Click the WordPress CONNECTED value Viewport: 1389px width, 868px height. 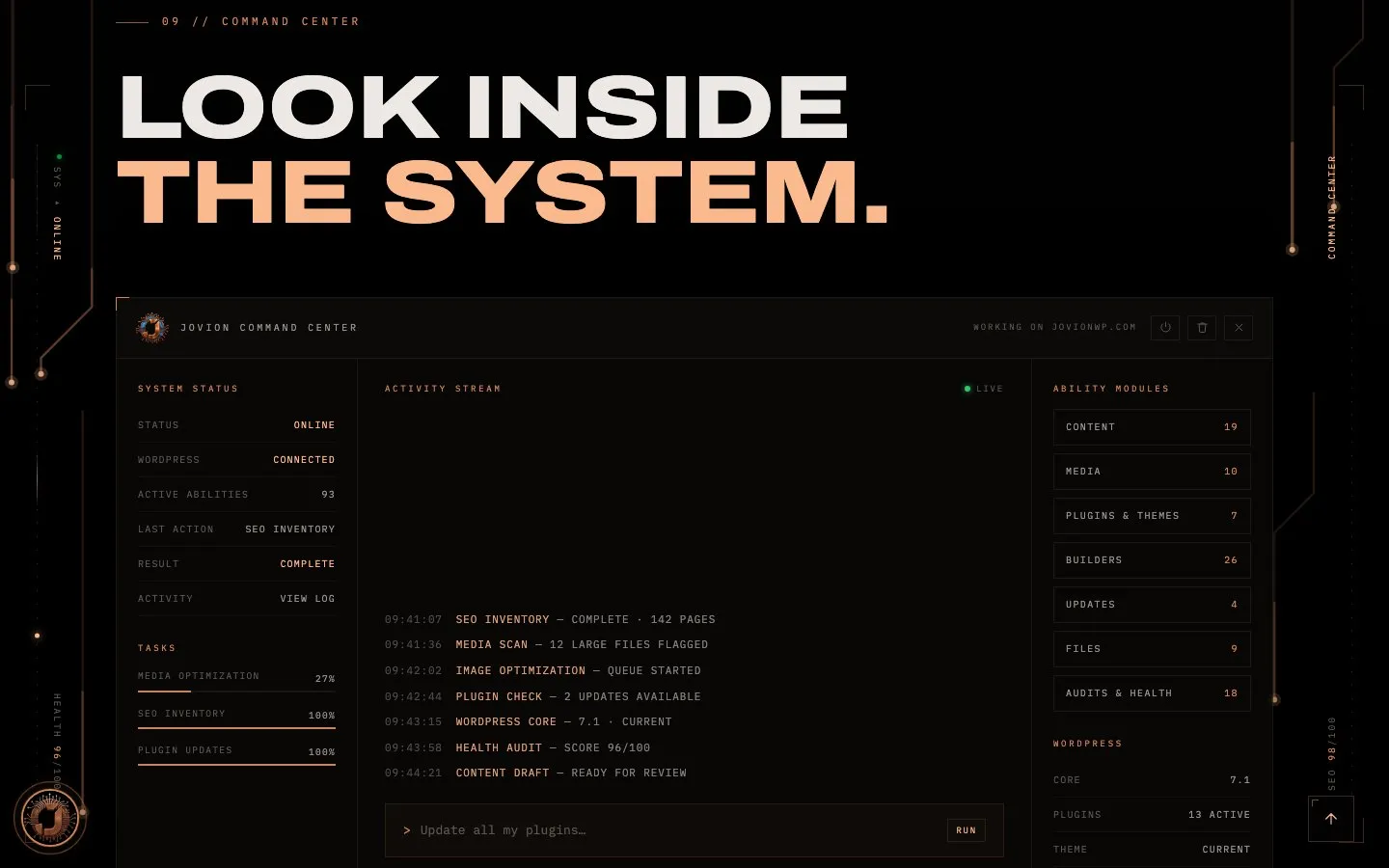(304, 460)
